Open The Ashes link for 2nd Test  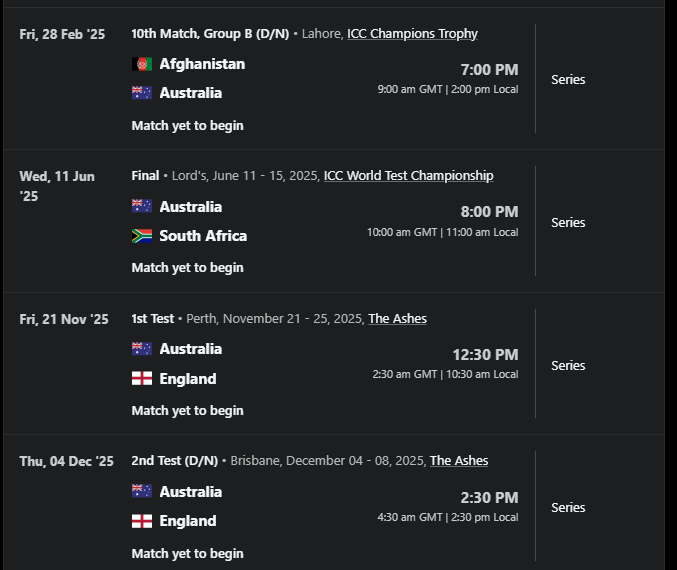click(x=459, y=461)
